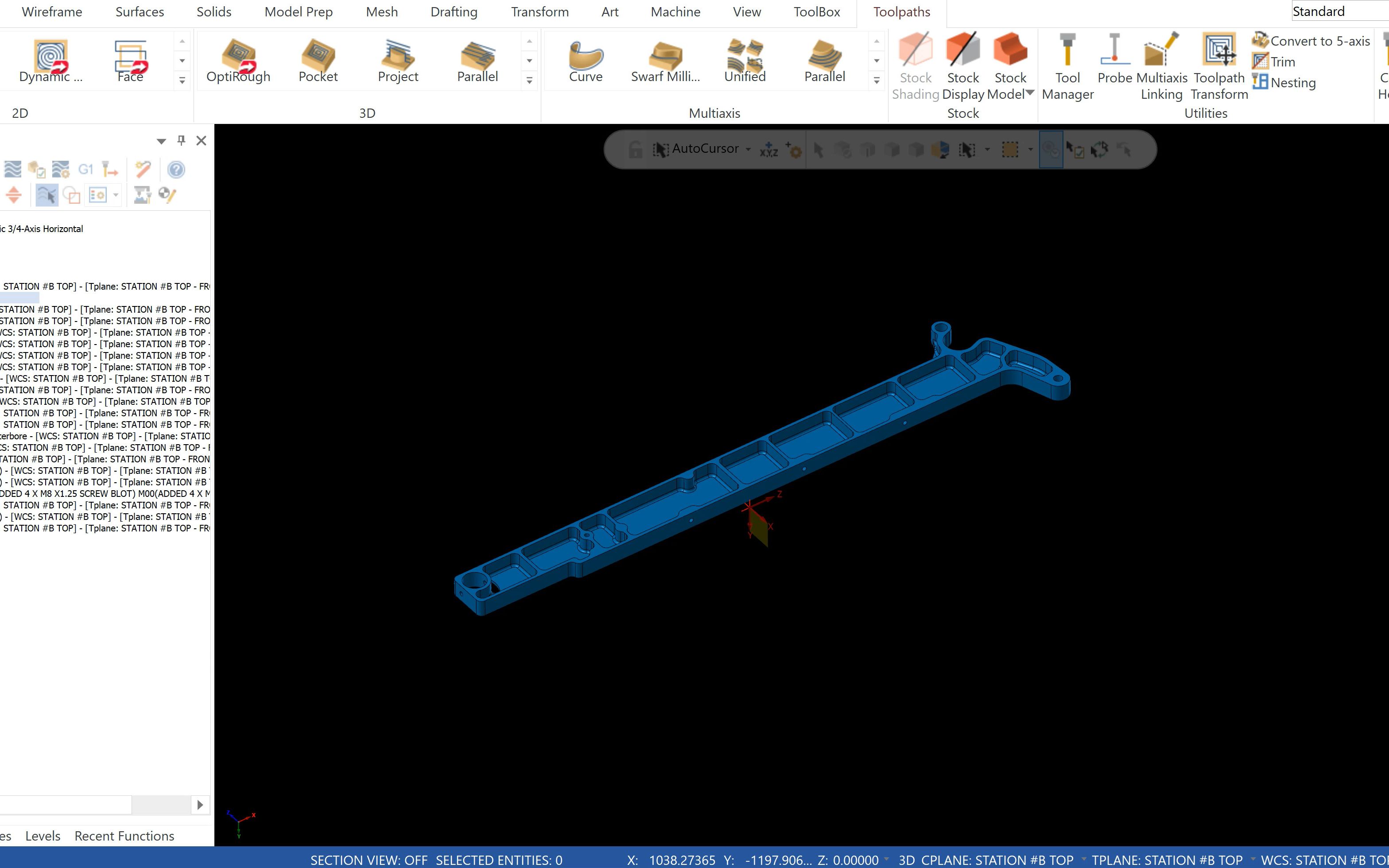Open the Levels panel tab
Image resolution: width=1389 pixels, height=868 pixels.
click(43, 836)
